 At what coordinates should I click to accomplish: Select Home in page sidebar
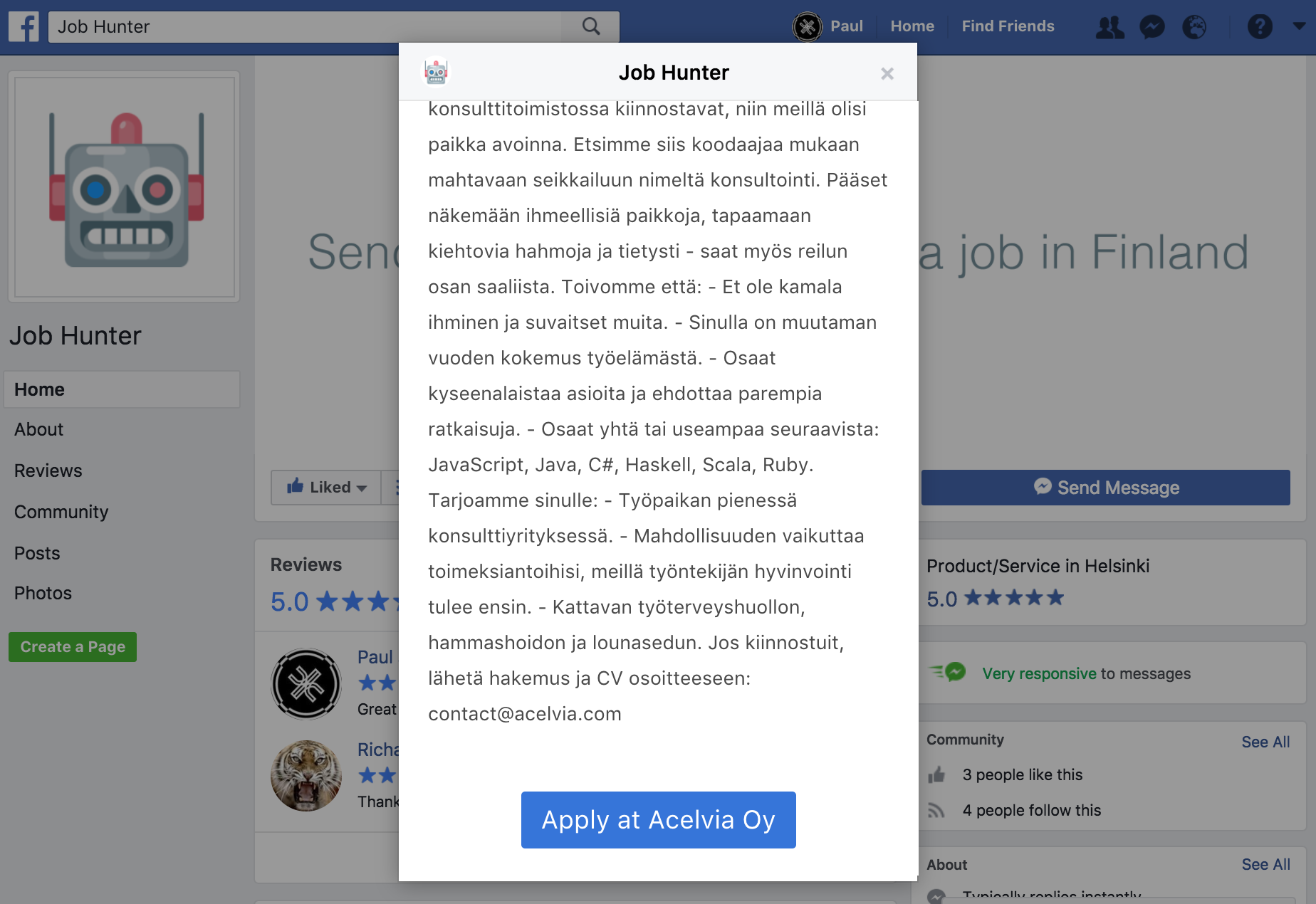122,389
